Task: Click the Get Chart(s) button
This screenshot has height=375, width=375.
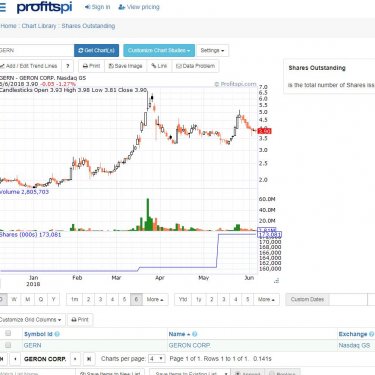Action: [96, 50]
